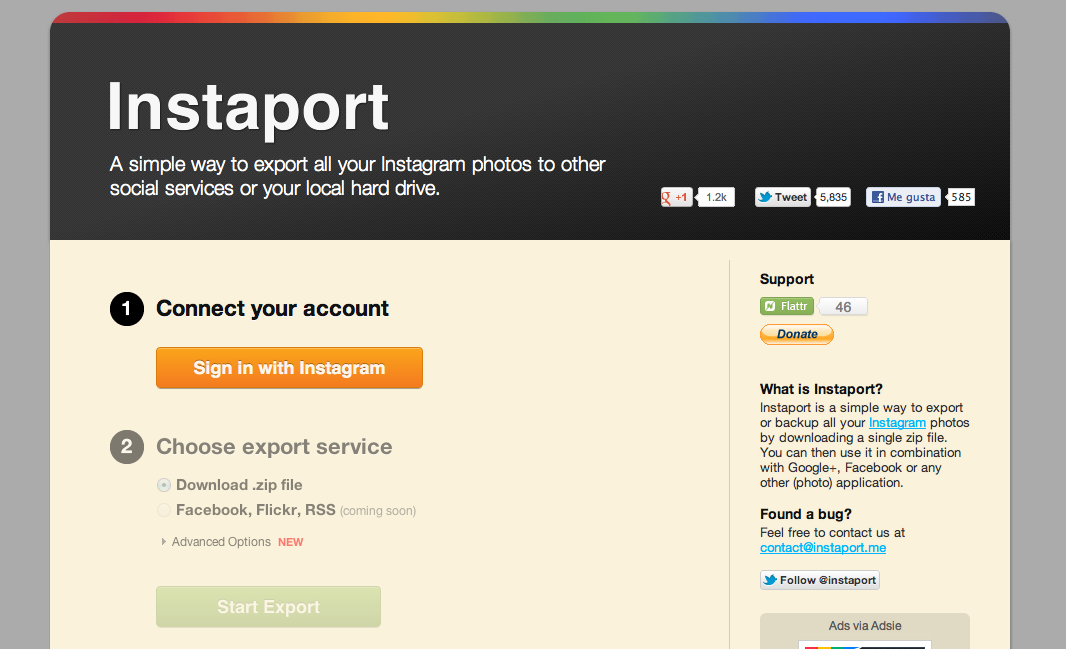1066x649 pixels.
Task: Click the (coming soon) note
Action: pos(378,511)
